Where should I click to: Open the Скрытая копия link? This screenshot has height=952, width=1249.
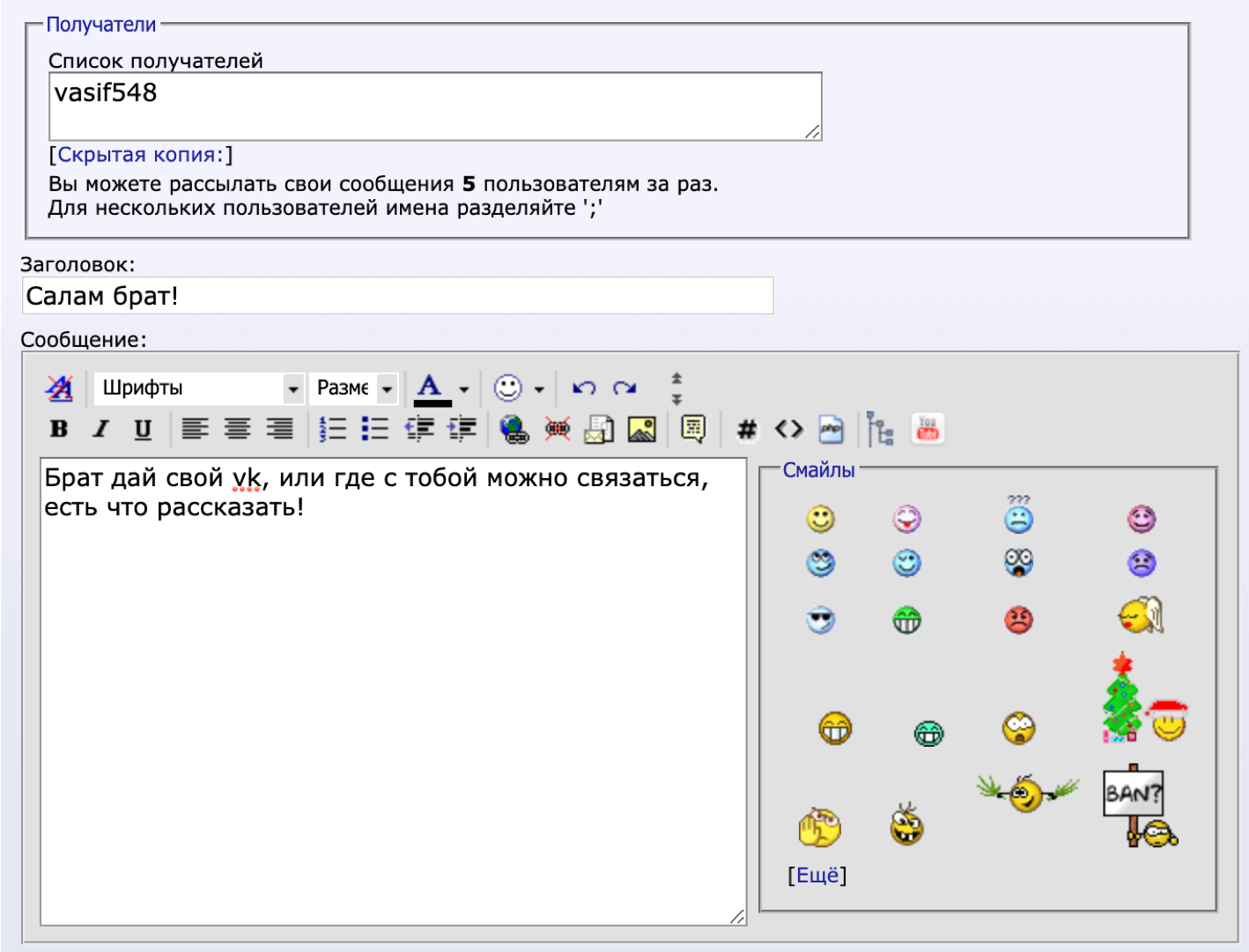pos(141,155)
